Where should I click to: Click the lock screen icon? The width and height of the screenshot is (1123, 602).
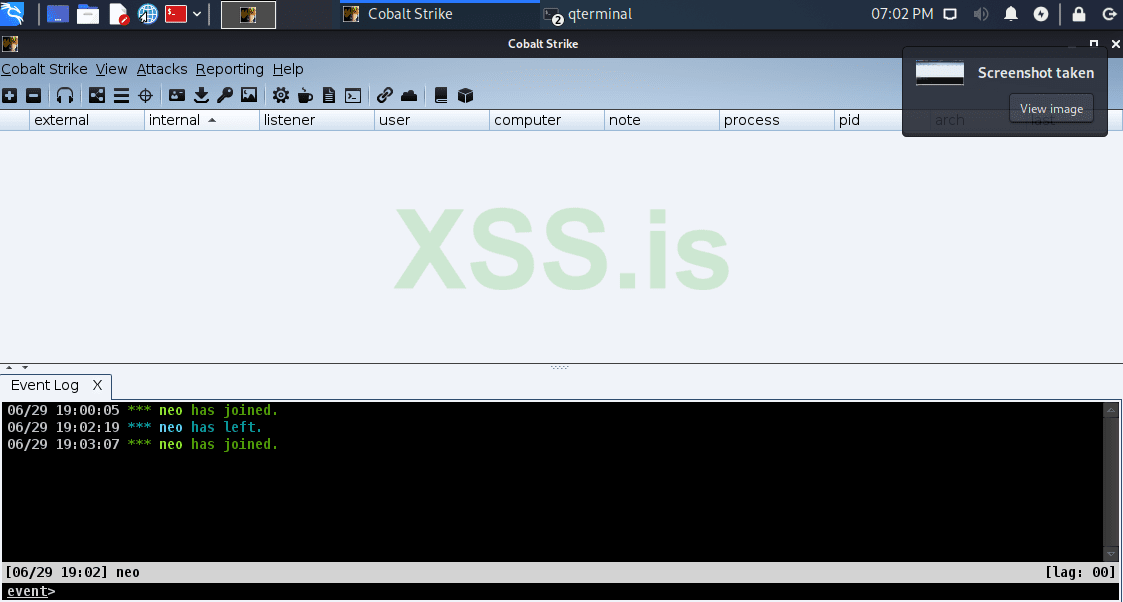[x=1079, y=14]
